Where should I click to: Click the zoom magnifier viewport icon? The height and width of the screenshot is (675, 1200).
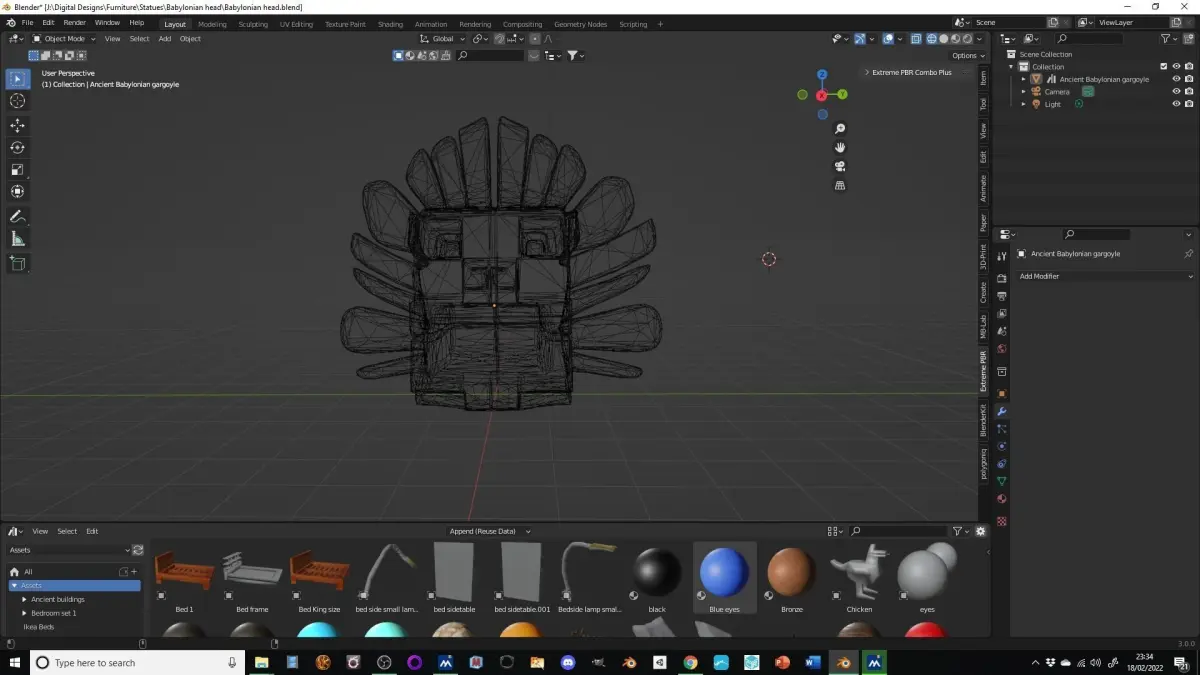[x=840, y=129]
